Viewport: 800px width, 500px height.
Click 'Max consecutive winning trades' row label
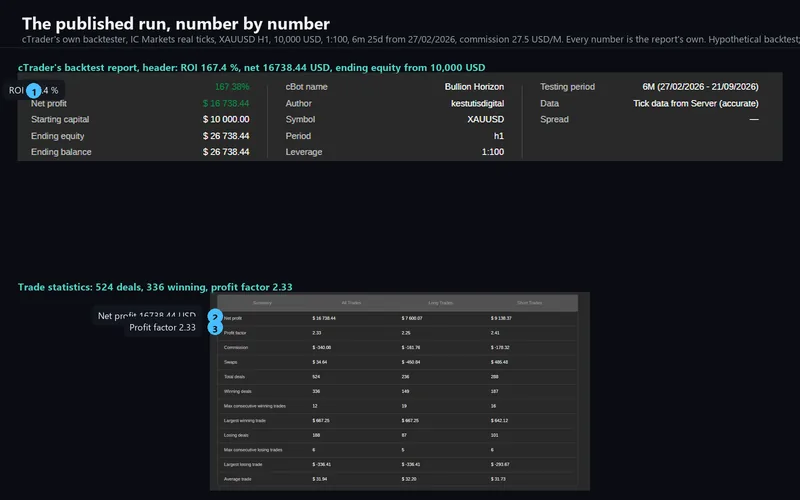255,406
